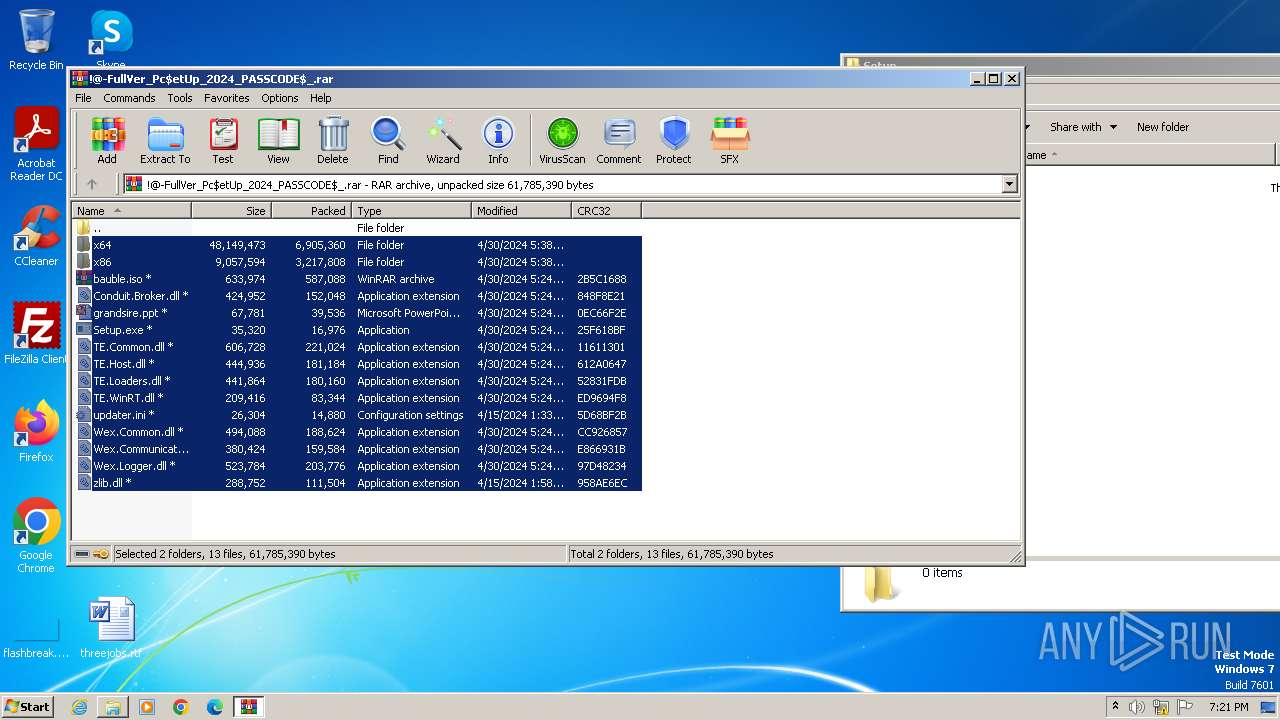Click the volume icon in system tray

1137,707
